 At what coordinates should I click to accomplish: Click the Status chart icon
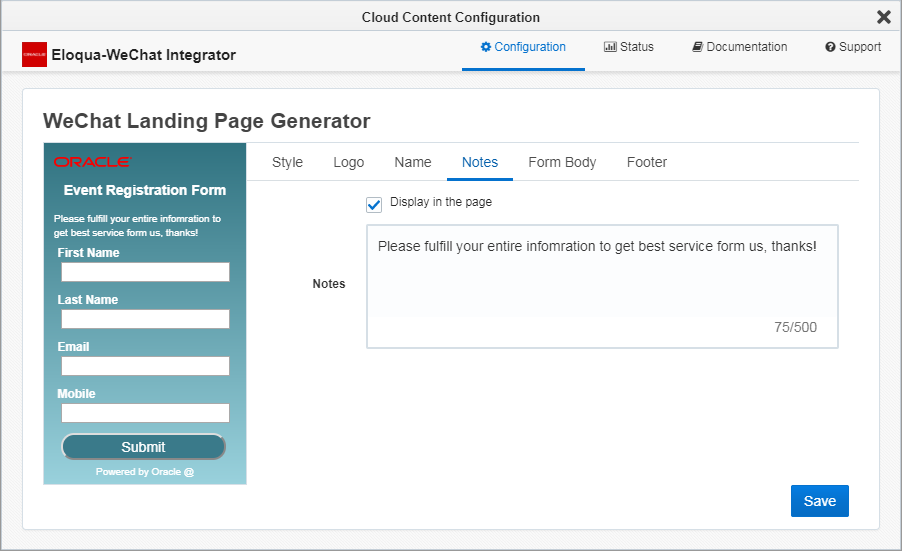pyautogui.click(x=610, y=47)
